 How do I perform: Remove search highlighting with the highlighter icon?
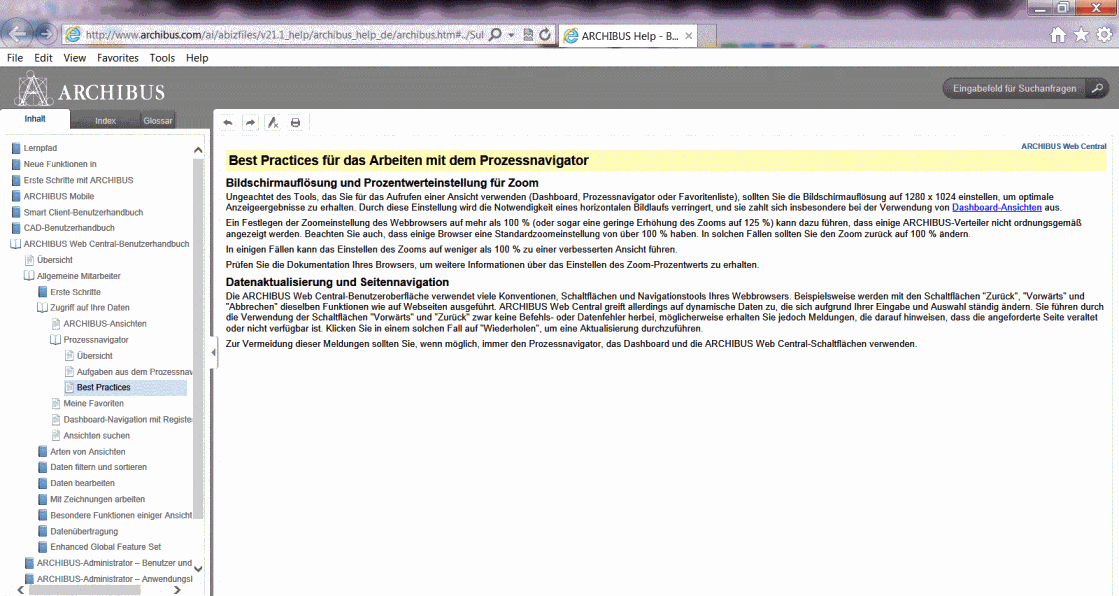(273, 123)
